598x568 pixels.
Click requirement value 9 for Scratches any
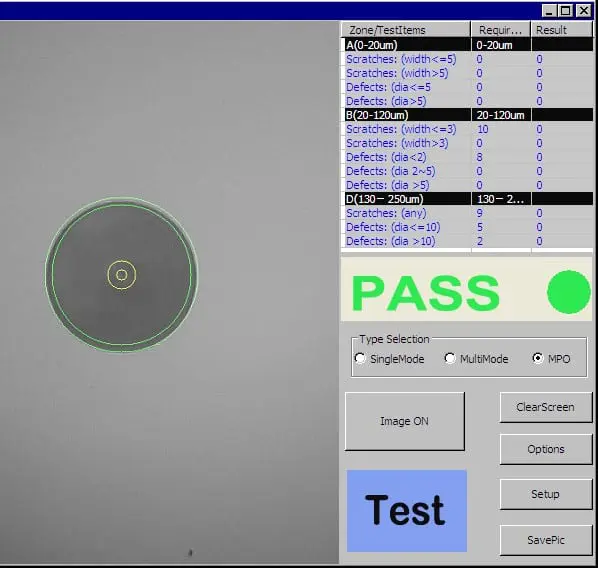pyautogui.click(x=479, y=213)
